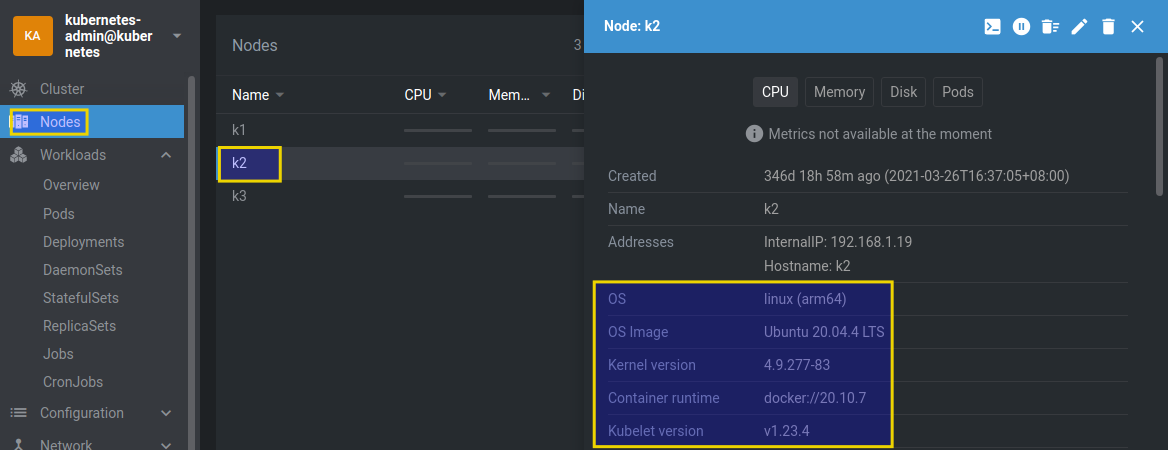Open Jobs under Workloads
The image size is (1168, 450).
(x=58, y=354)
